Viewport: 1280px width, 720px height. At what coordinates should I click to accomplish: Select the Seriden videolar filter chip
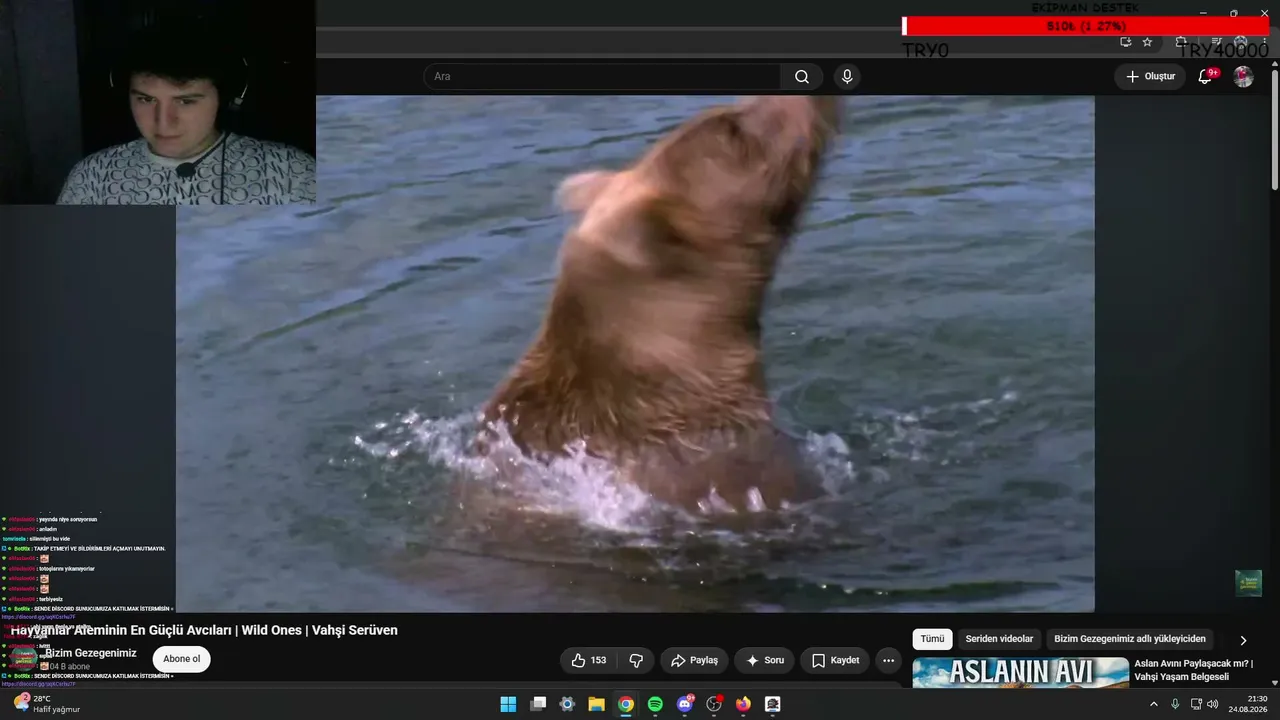point(999,639)
